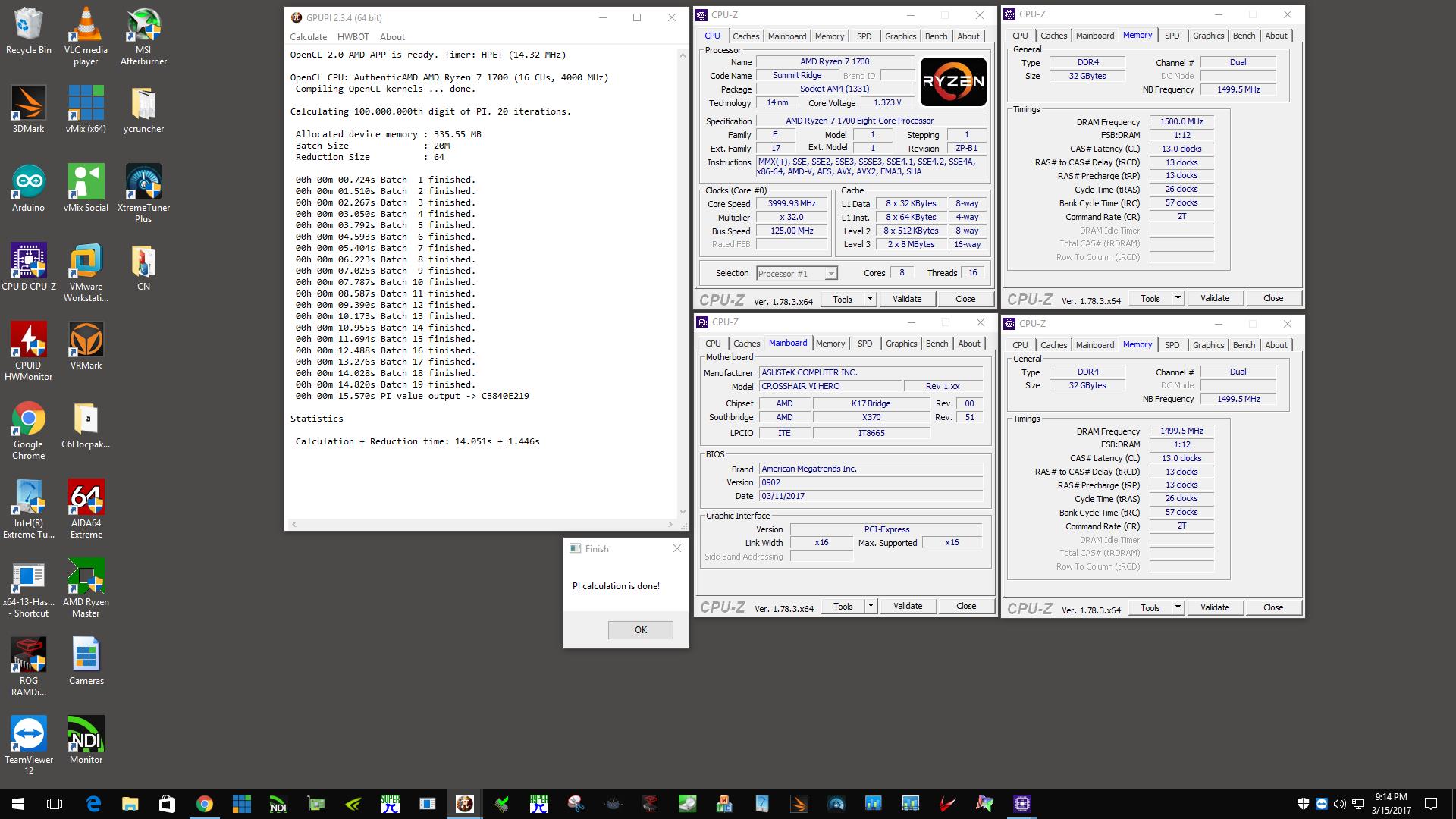This screenshot has height=819, width=1456.
Task: Click the DRAM Frequency 1500.0 MHz value
Action: pos(1181,121)
